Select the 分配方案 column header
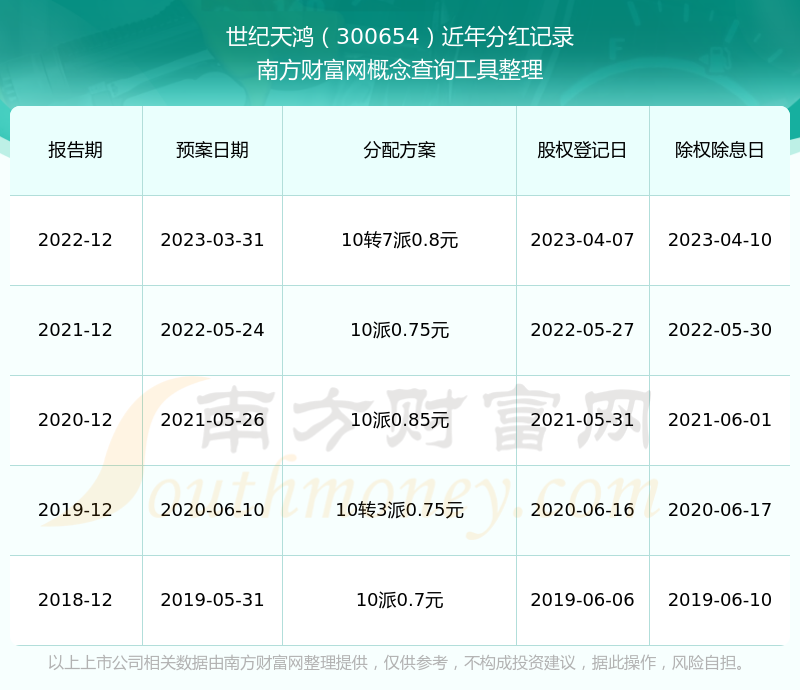Image resolution: width=800 pixels, height=690 pixels. pyautogui.click(x=399, y=150)
